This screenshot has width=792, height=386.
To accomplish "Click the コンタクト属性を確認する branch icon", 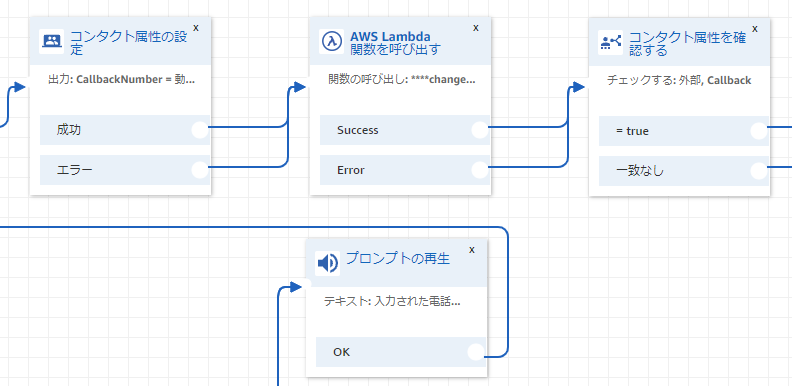I will coord(611,42).
